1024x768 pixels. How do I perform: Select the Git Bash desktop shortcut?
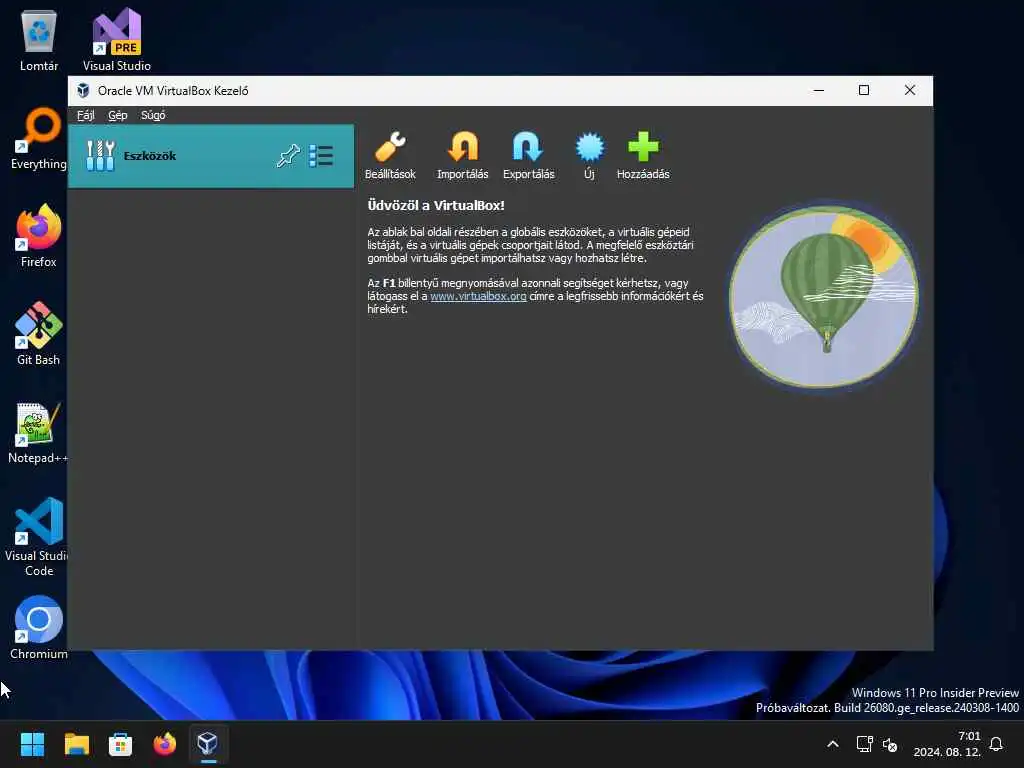39,334
